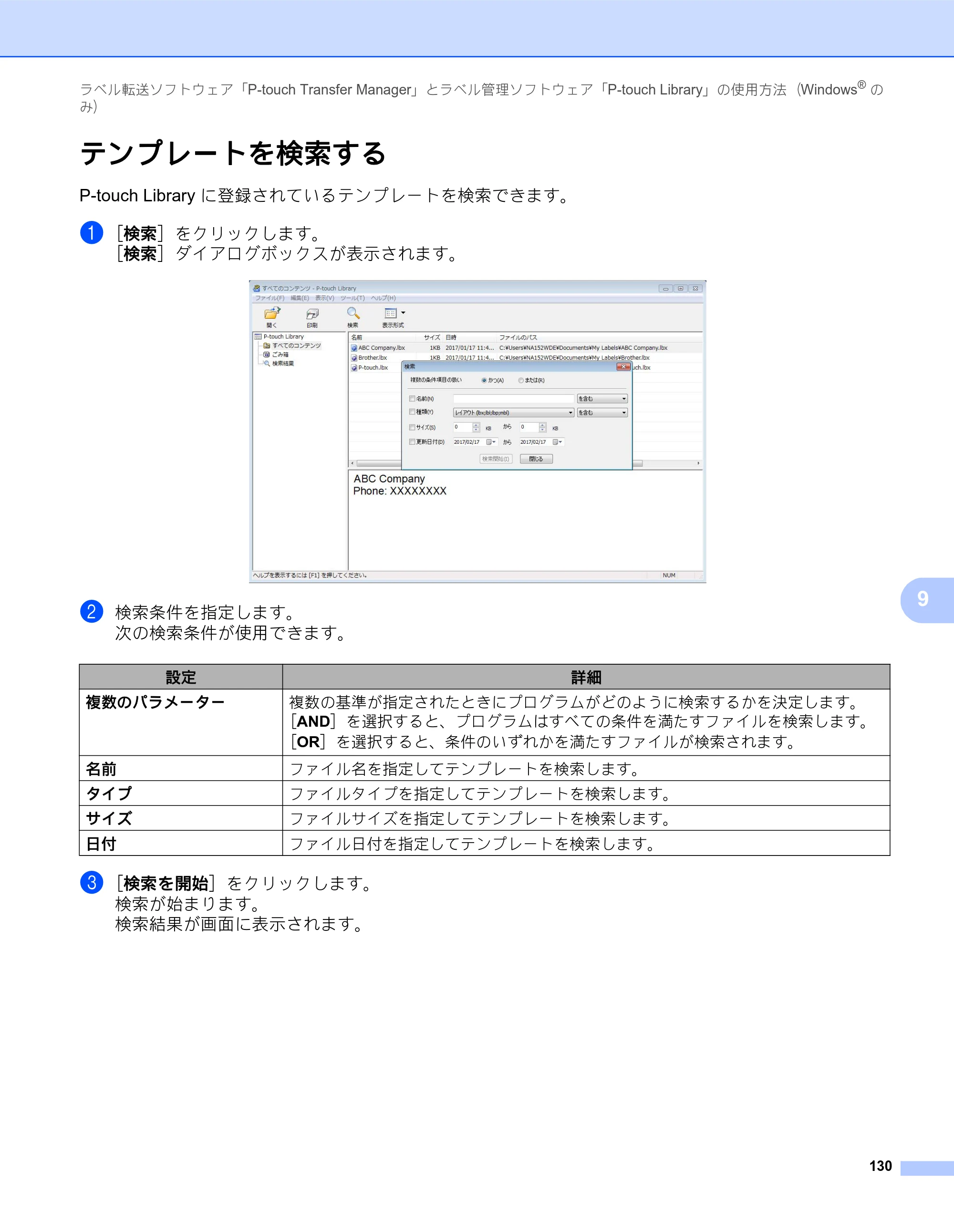The height and width of the screenshot is (1232, 954).
Task: Enable the 更新日付(D) checkbox
Action: (x=412, y=442)
